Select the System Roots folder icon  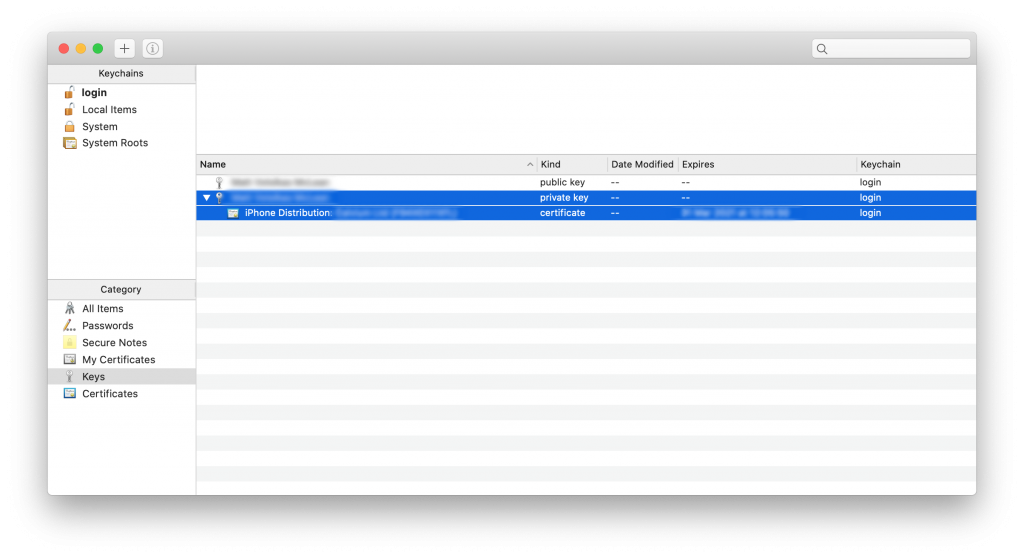coord(69,142)
